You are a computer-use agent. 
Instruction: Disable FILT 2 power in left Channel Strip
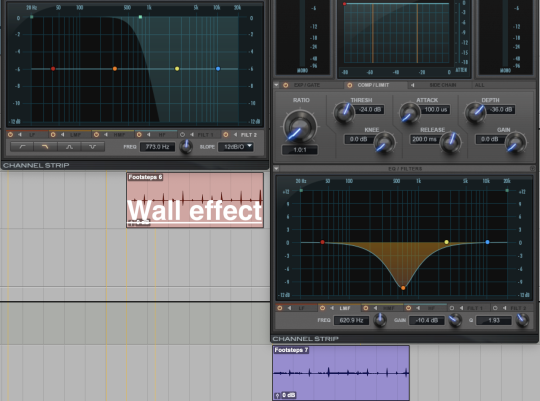coord(226,135)
